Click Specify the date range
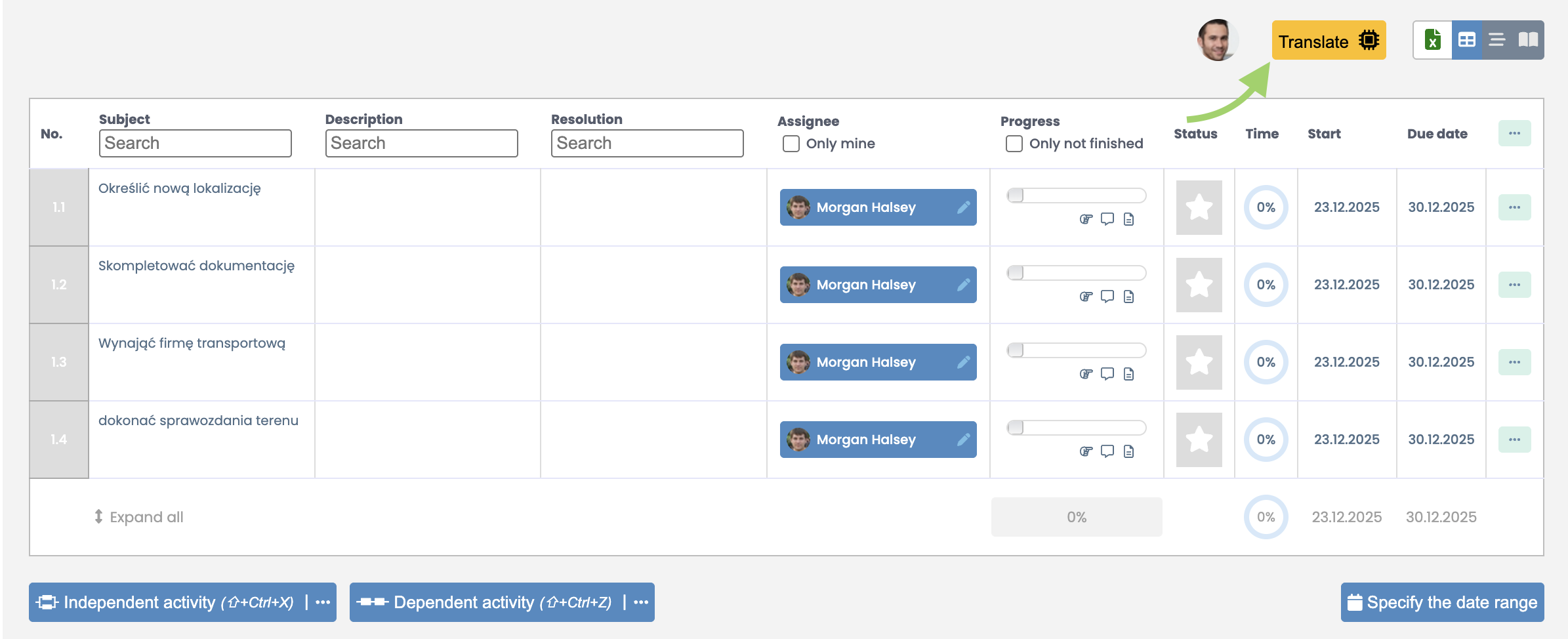This screenshot has height=639, width=1568. coord(1441,602)
